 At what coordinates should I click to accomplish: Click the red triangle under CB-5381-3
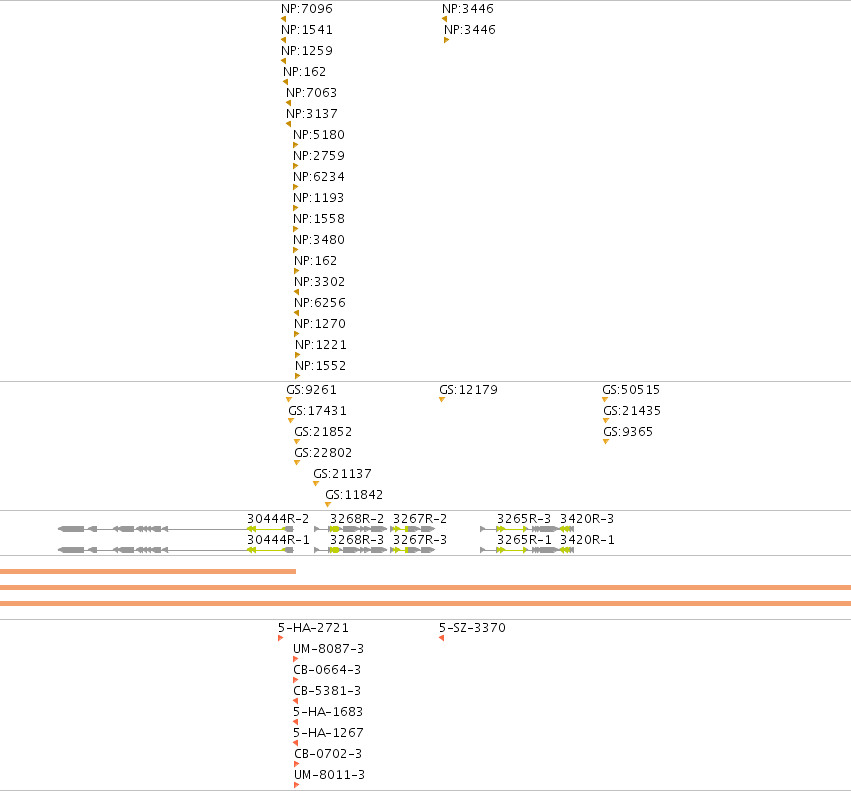[295, 701]
